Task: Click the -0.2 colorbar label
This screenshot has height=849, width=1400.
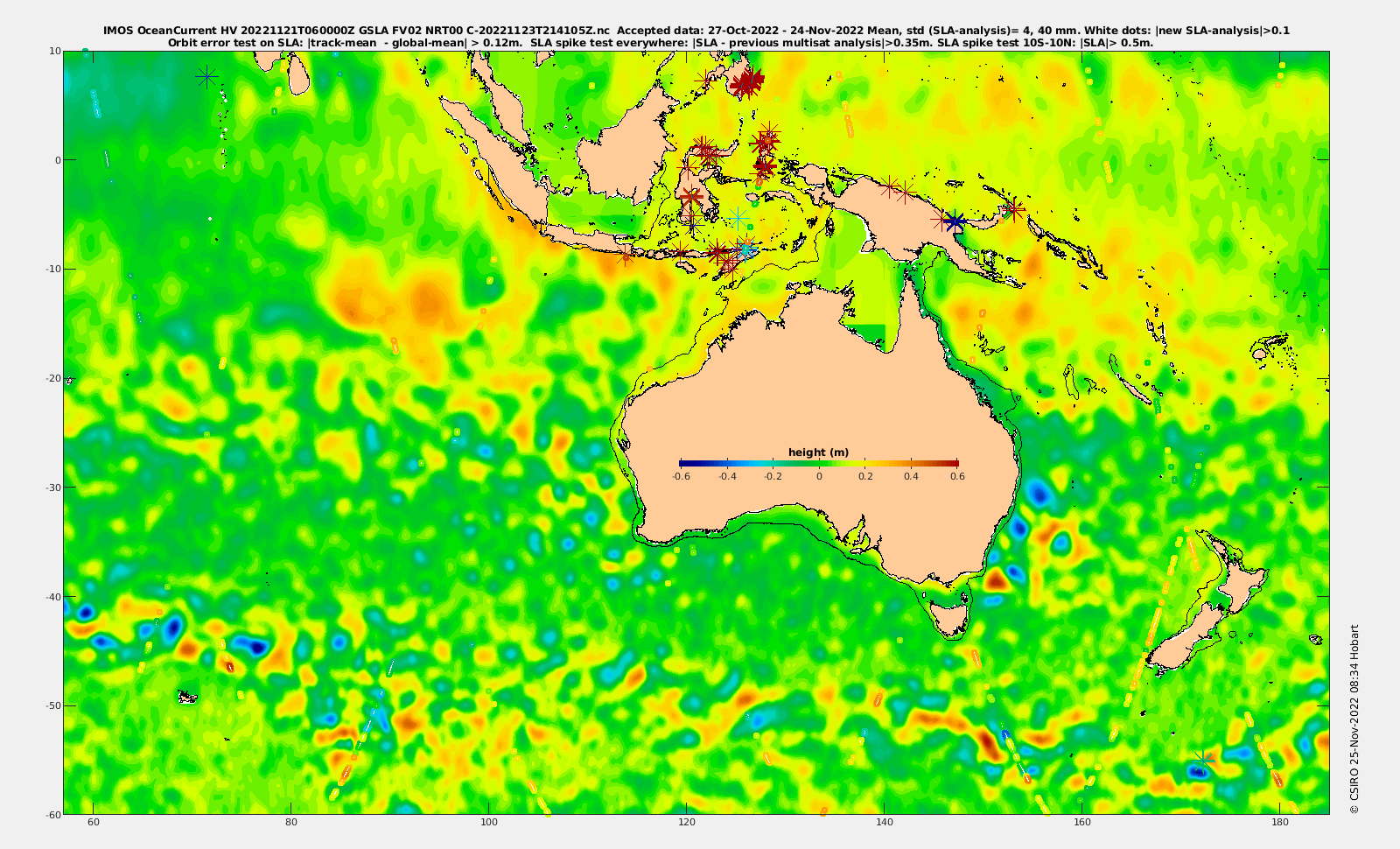Action: pos(773,477)
